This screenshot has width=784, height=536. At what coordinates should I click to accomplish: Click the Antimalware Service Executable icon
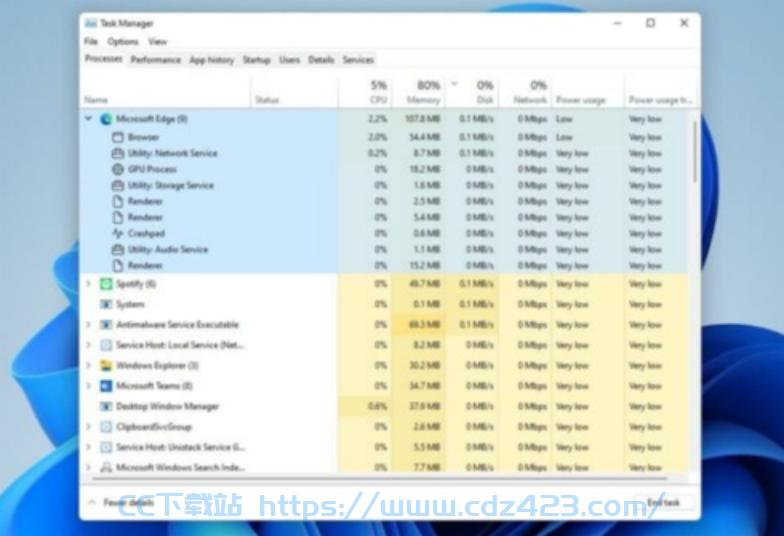106,324
